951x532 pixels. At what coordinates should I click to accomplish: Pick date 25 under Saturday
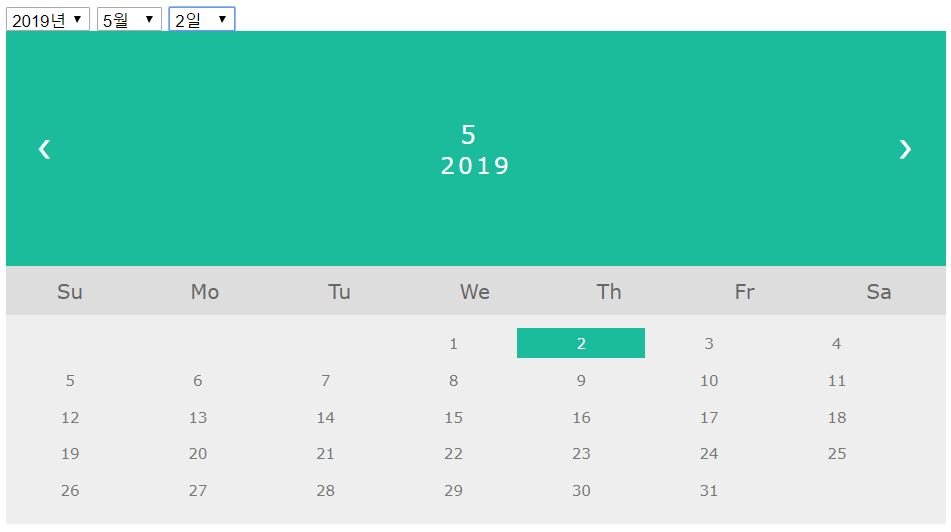pos(836,454)
